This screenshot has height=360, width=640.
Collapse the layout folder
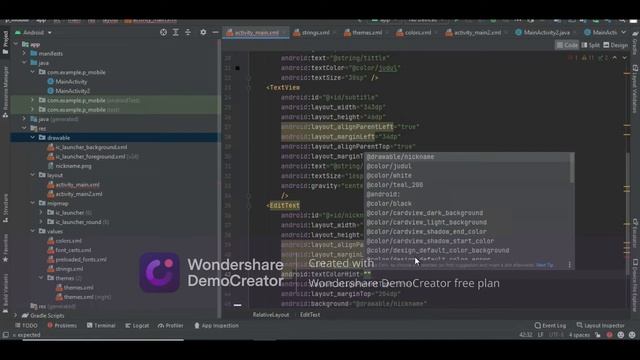pos(33,175)
